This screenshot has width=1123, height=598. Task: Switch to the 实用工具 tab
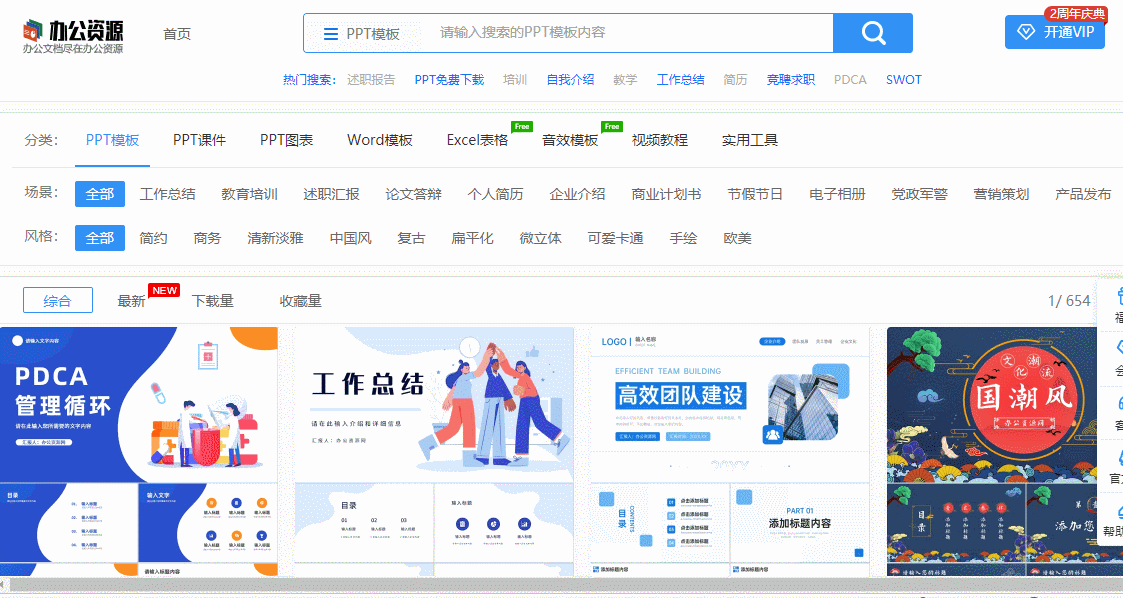pos(750,140)
